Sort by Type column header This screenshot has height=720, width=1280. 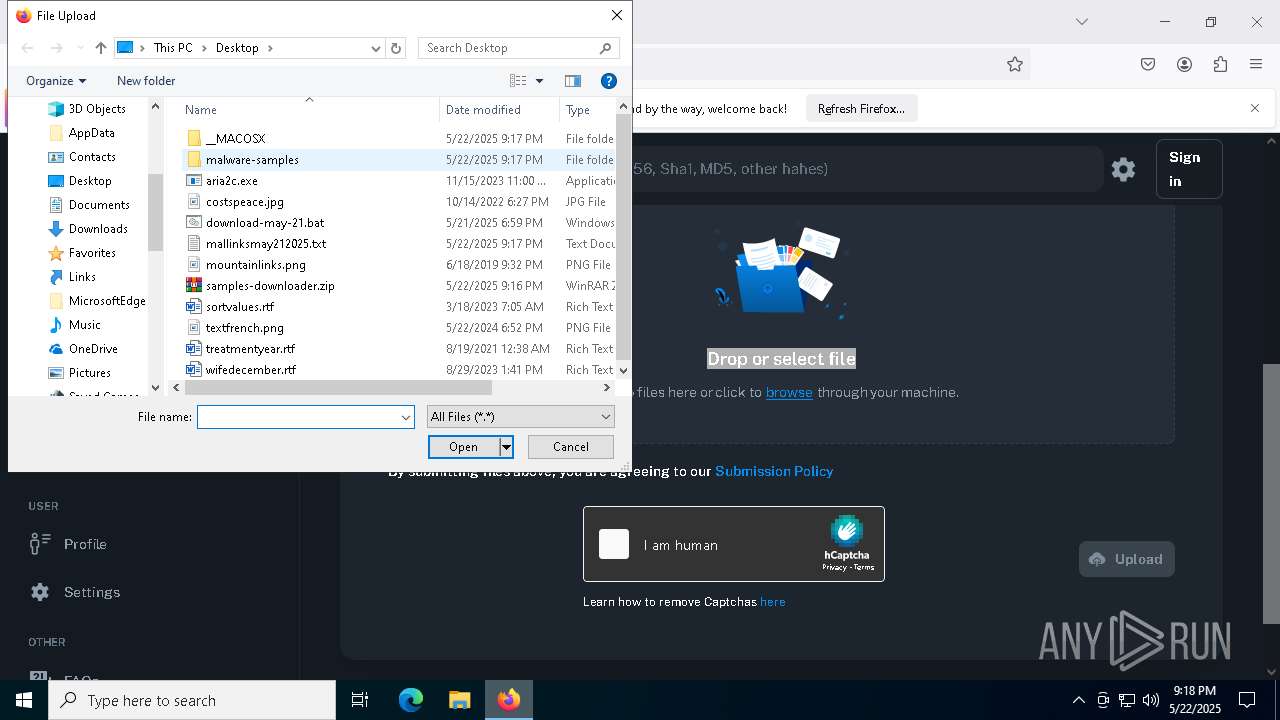tap(588, 110)
